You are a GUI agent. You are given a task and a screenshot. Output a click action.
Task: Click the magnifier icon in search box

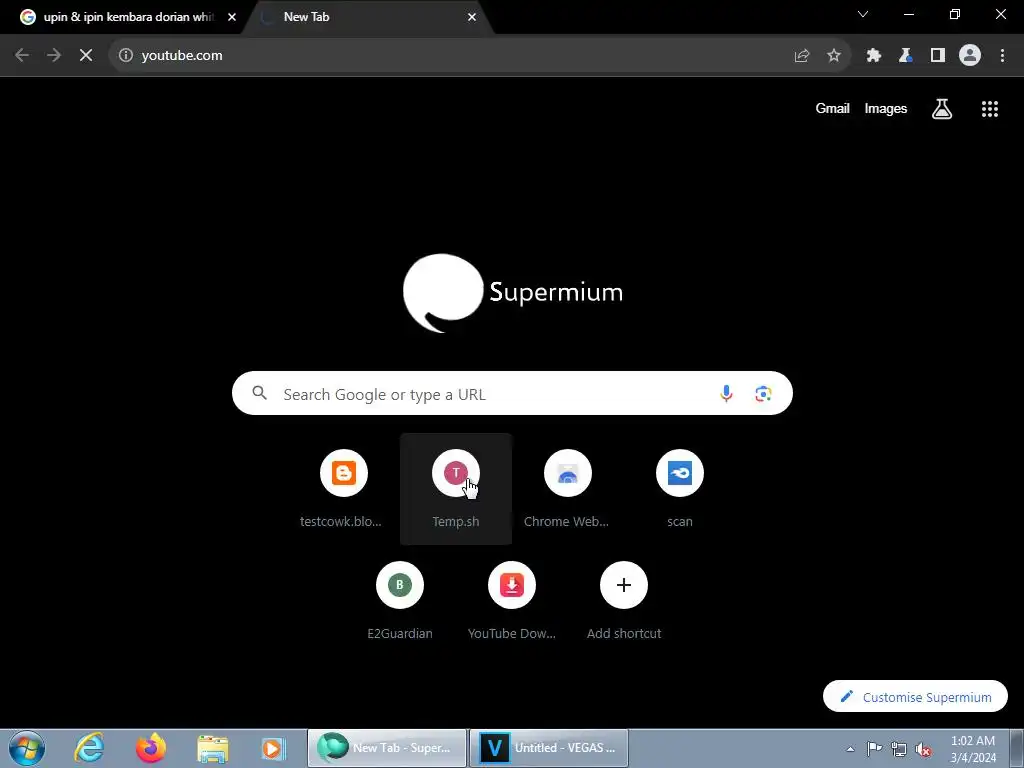[x=259, y=393]
